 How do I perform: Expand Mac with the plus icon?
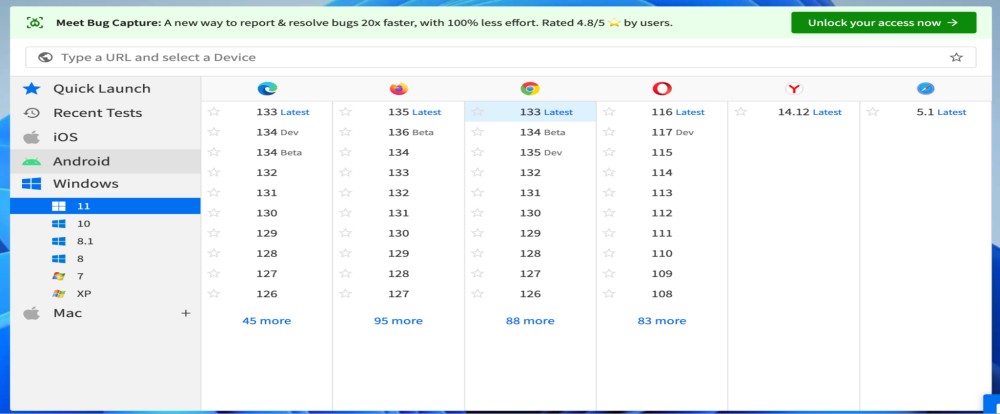(x=186, y=313)
